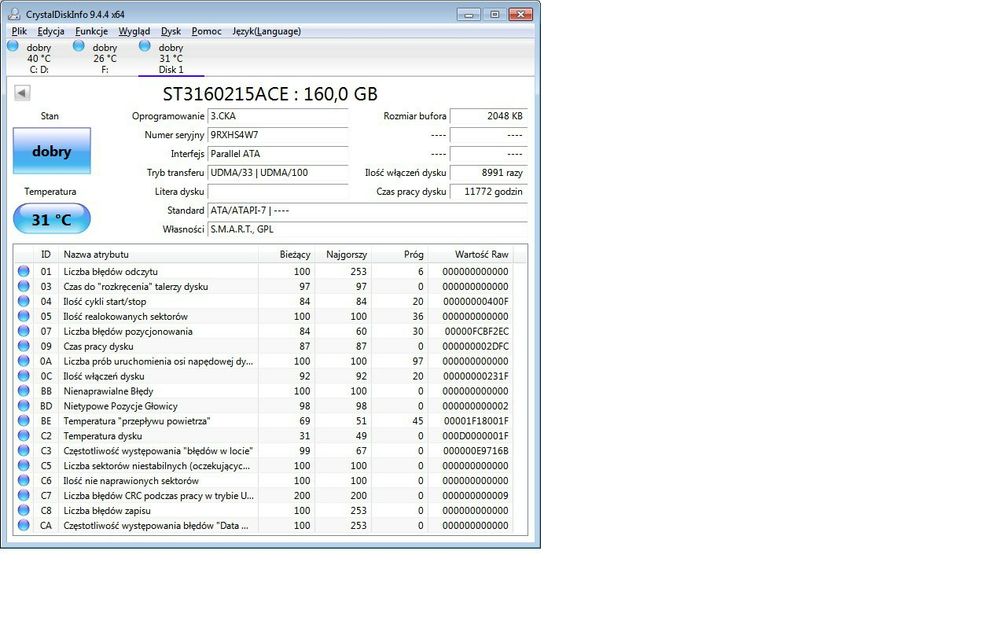This screenshot has height=638, width=1000.
Task: Click the Rozmiar bufora value 2048 KB
Action: [x=489, y=116]
